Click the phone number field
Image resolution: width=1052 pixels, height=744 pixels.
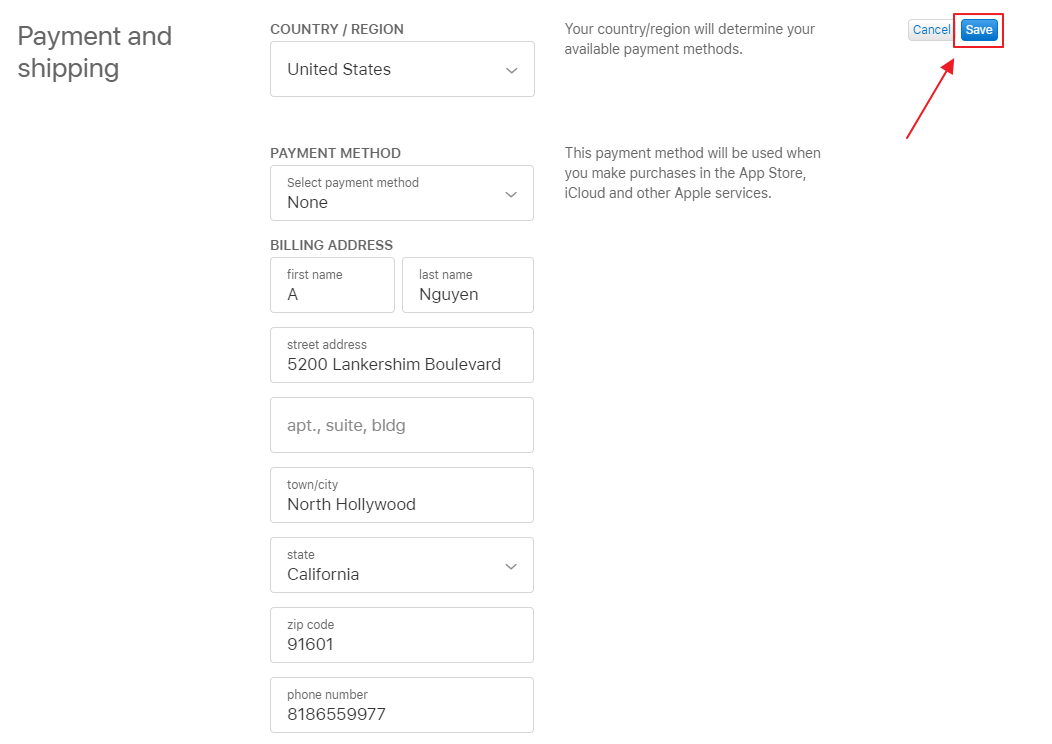tap(402, 705)
